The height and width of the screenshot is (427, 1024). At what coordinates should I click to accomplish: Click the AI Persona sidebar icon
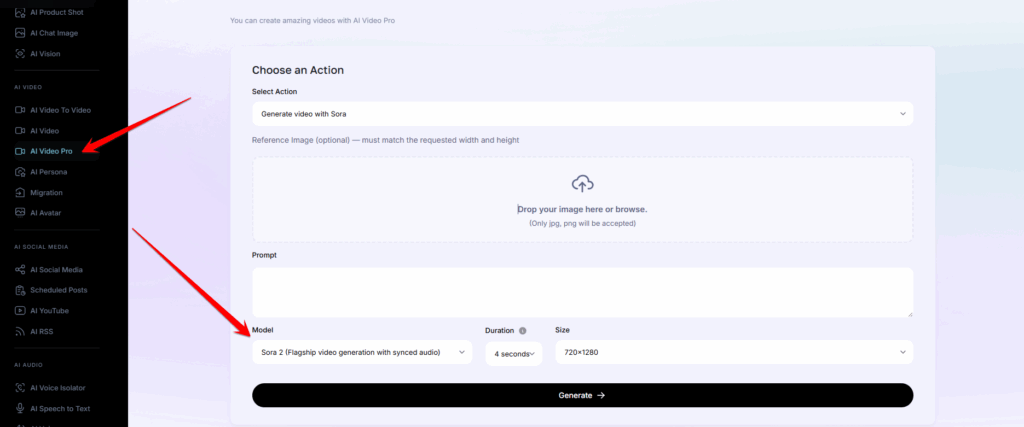click(x=20, y=172)
